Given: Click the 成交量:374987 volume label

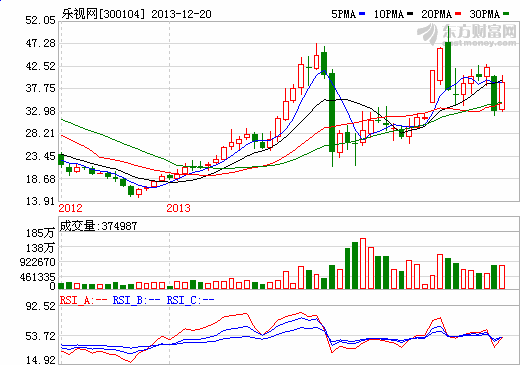Looking at the screenshot, I should click(98, 226).
